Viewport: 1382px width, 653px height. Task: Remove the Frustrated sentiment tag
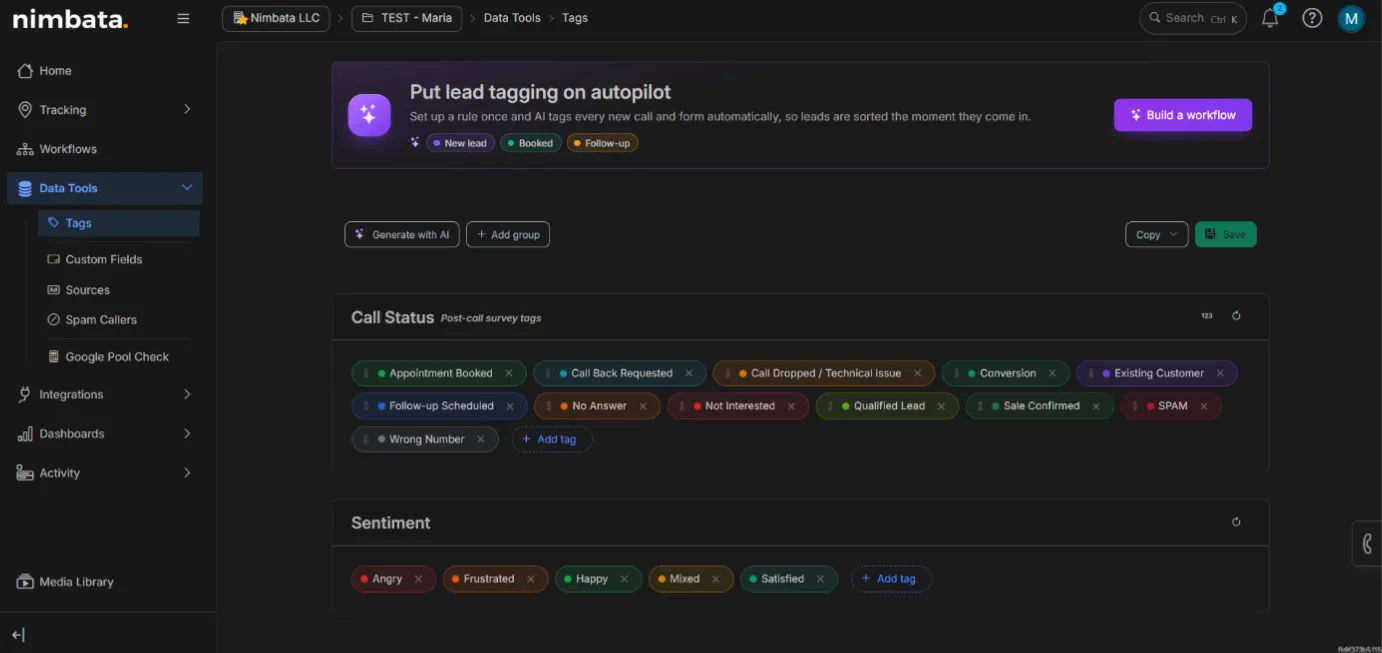[530, 579]
